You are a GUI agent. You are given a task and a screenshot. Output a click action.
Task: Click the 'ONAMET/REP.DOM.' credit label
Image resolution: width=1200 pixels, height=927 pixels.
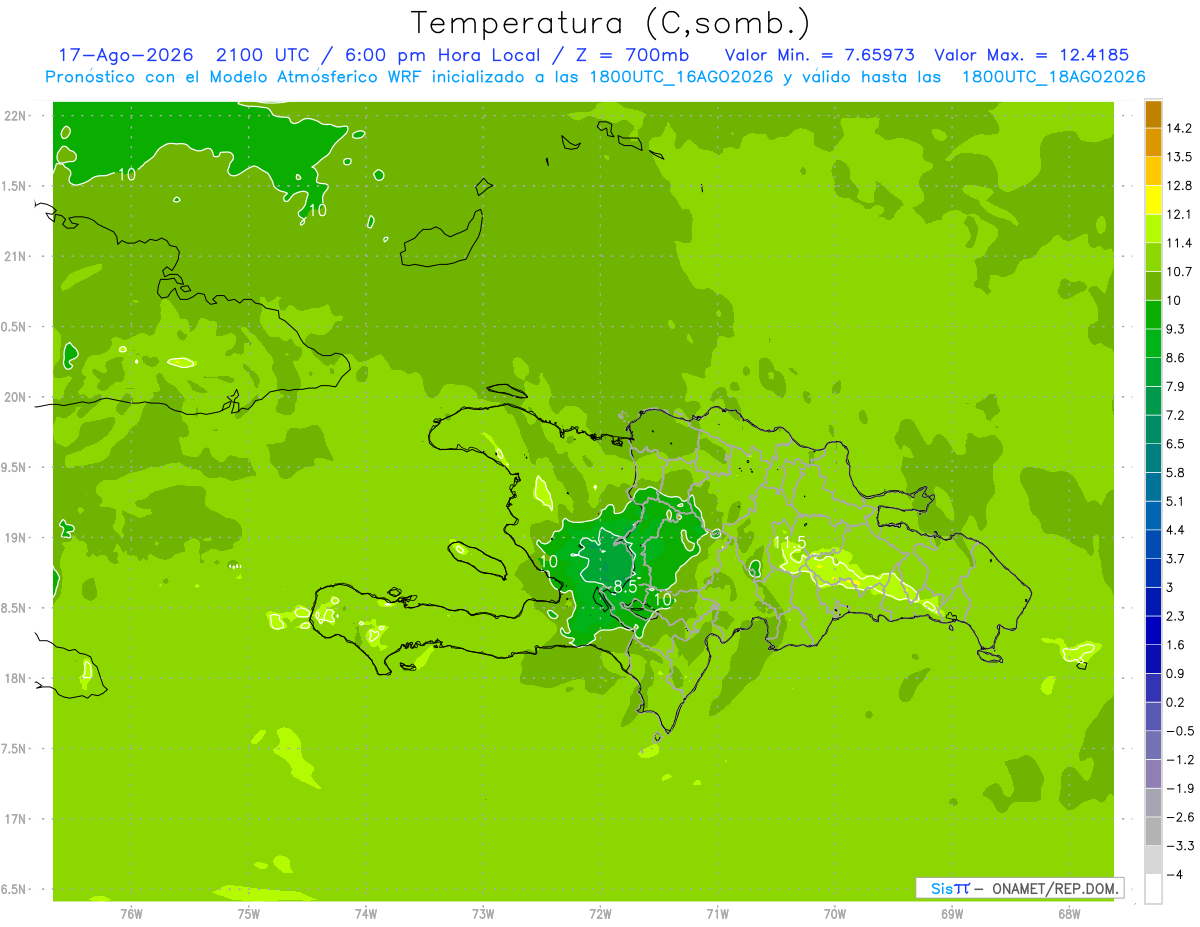point(1057,888)
